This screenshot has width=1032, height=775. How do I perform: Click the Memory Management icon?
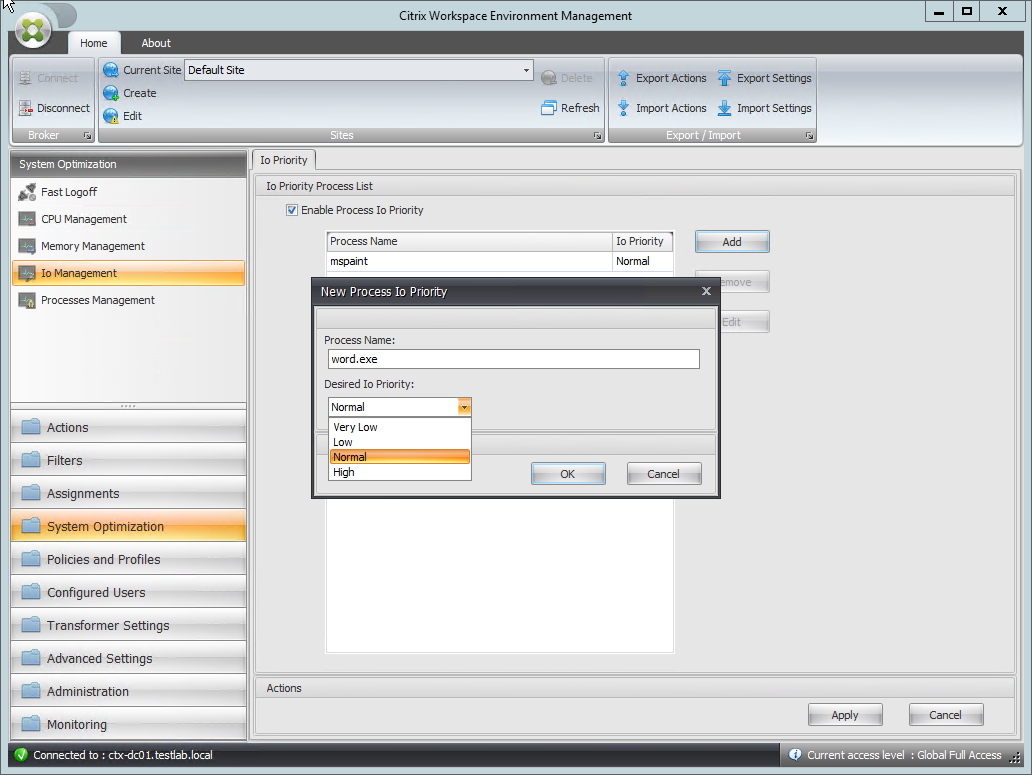pos(27,246)
